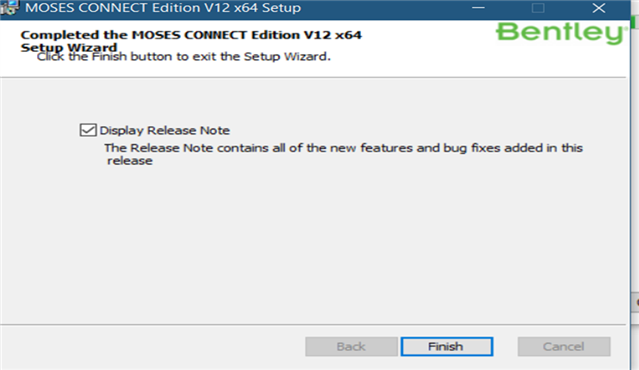The width and height of the screenshot is (639, 370).
Task: Click the installer icon in the title bar
Action: coord(9,8)
